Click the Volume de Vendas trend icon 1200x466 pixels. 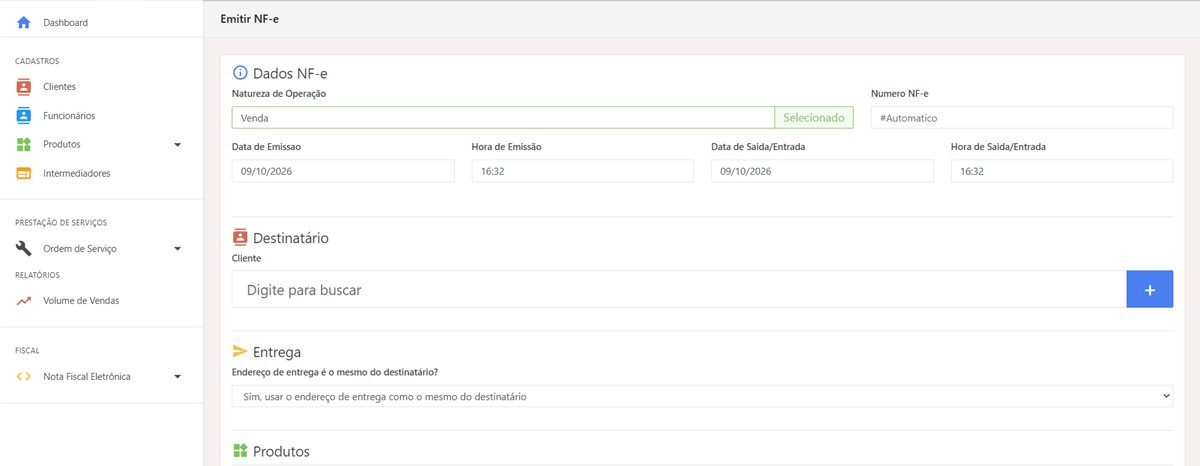click(24, 301)
